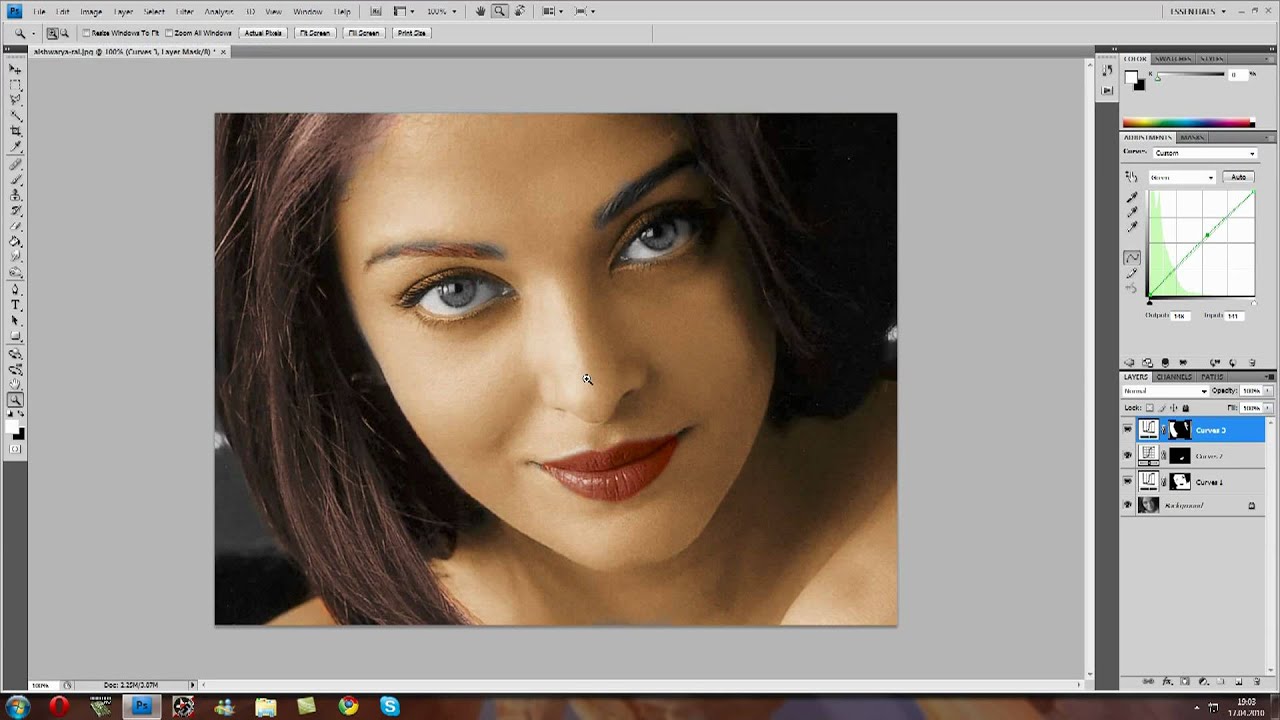Open the Filter menu
Image resolution: width=1280 pixels, height=720 pixels.
(185, 11)
